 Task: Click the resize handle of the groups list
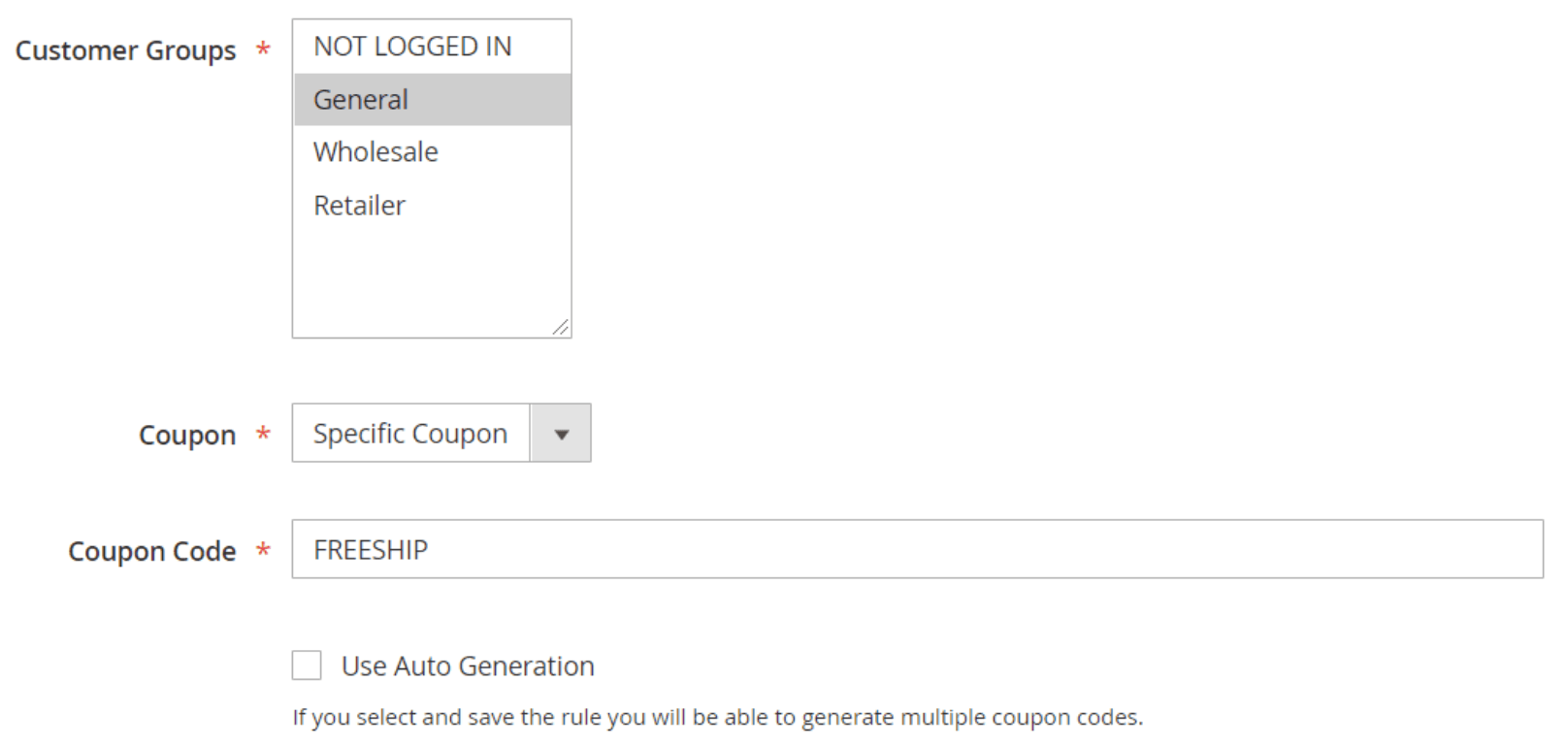pos(561,328)
